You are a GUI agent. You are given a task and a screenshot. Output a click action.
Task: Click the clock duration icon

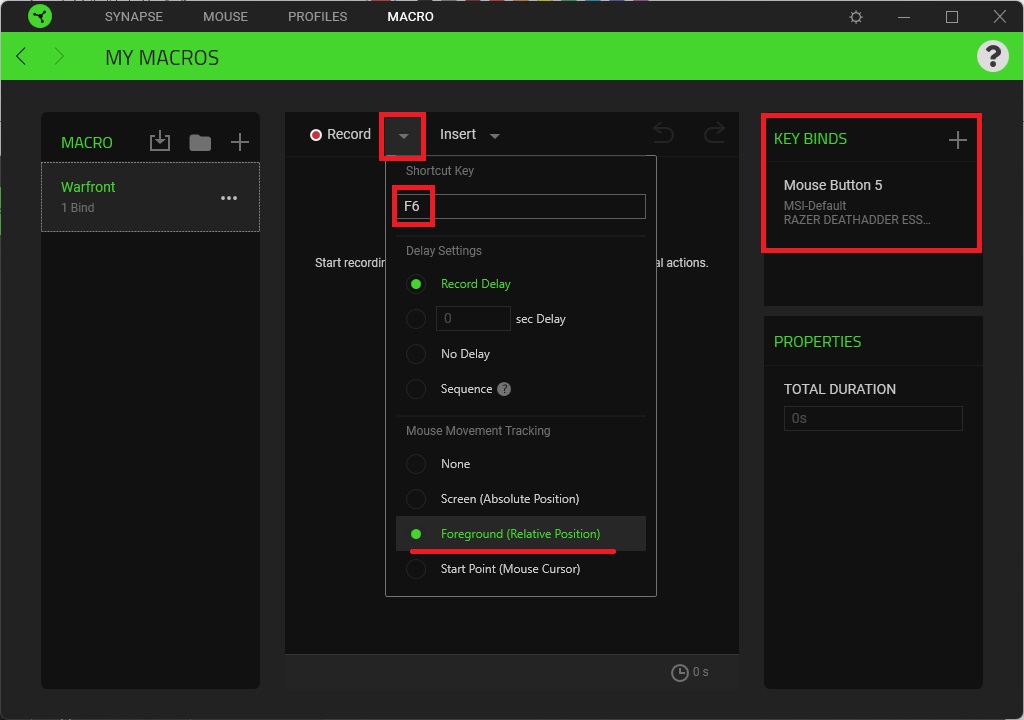[x=679, y=673]
